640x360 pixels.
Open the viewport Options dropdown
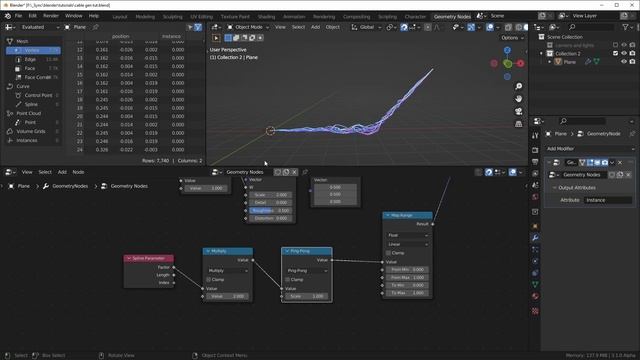512,38
